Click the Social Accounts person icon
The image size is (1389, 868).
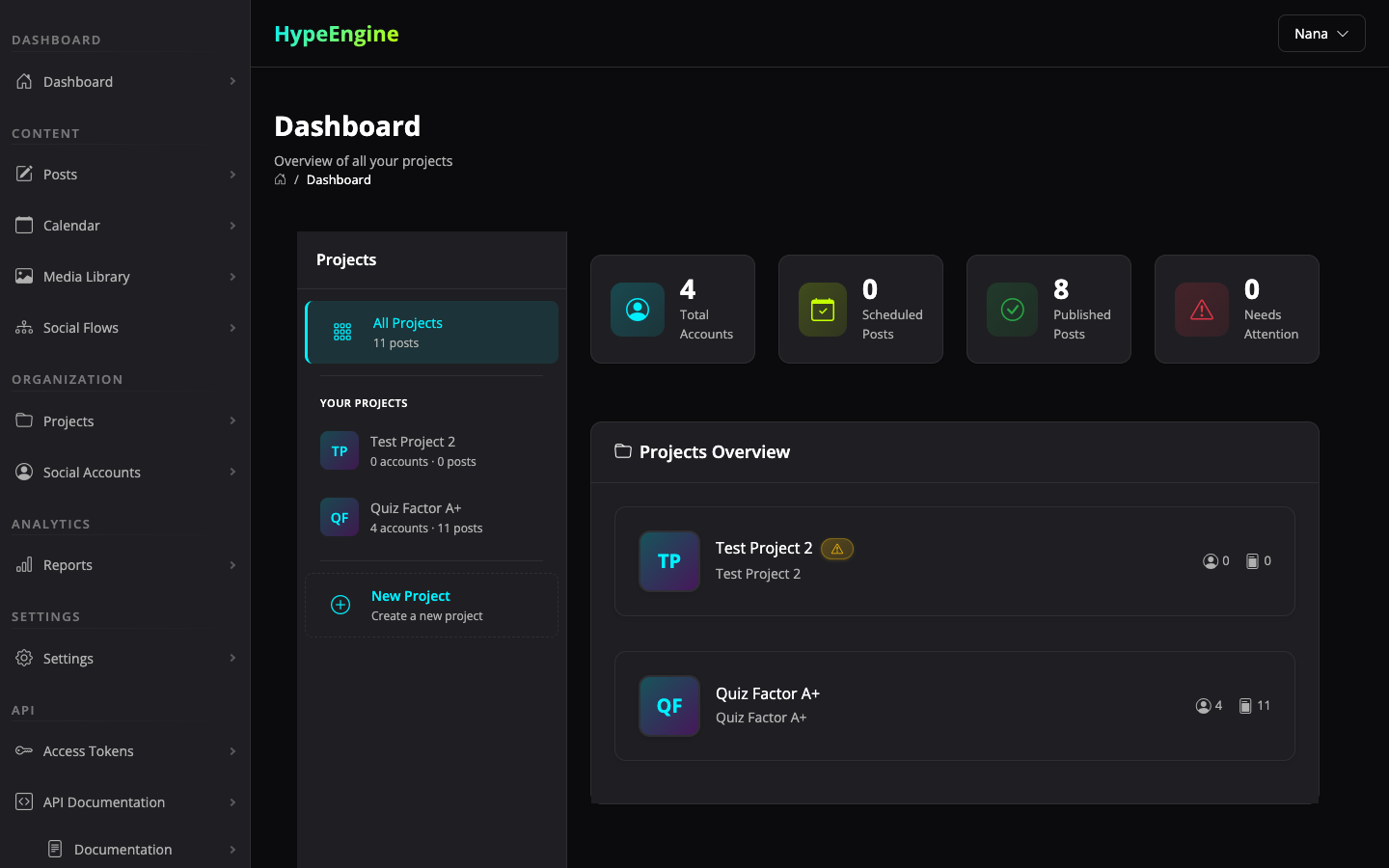point(24,472)
